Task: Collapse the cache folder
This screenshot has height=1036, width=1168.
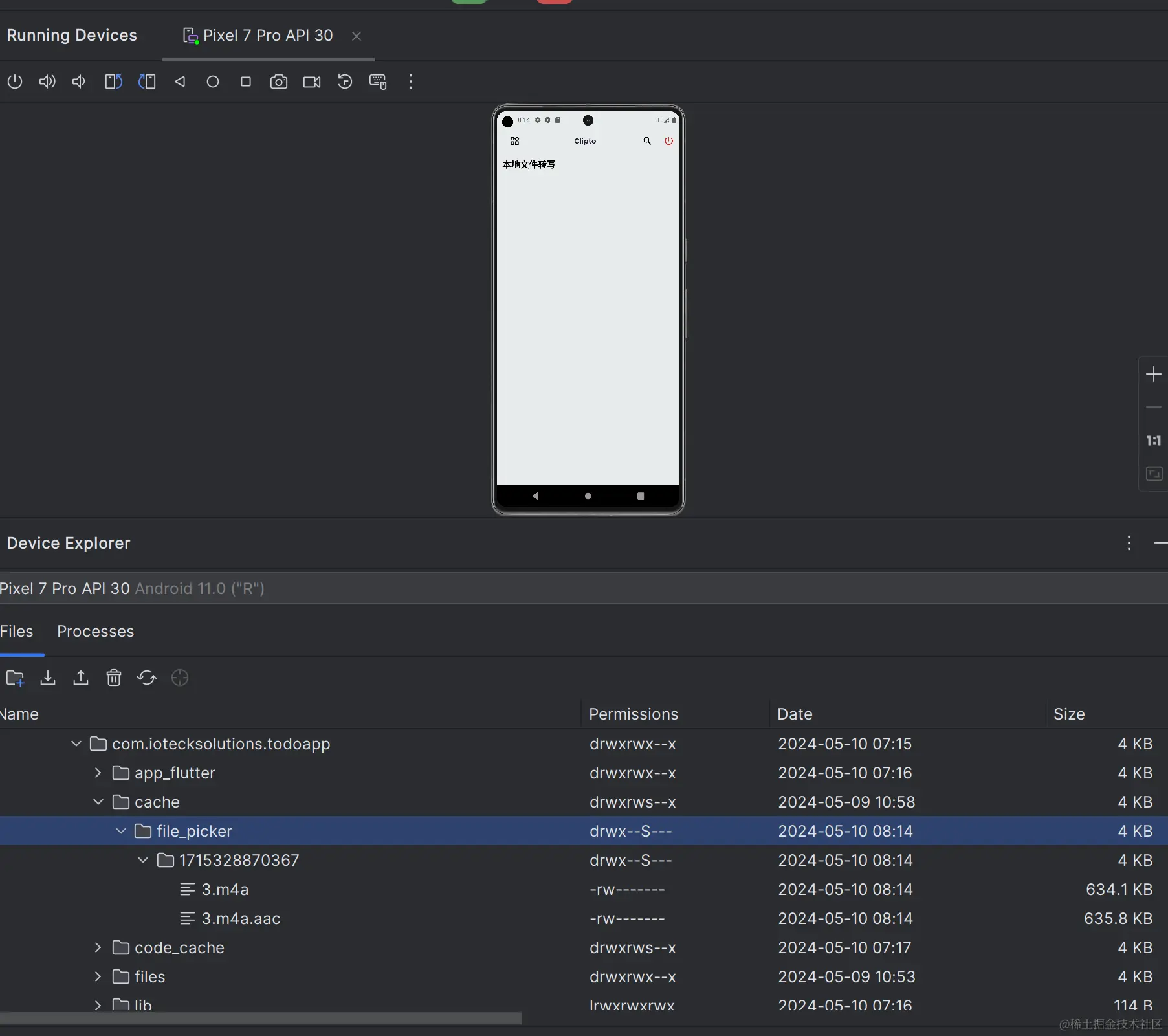Action: [98, 802]
